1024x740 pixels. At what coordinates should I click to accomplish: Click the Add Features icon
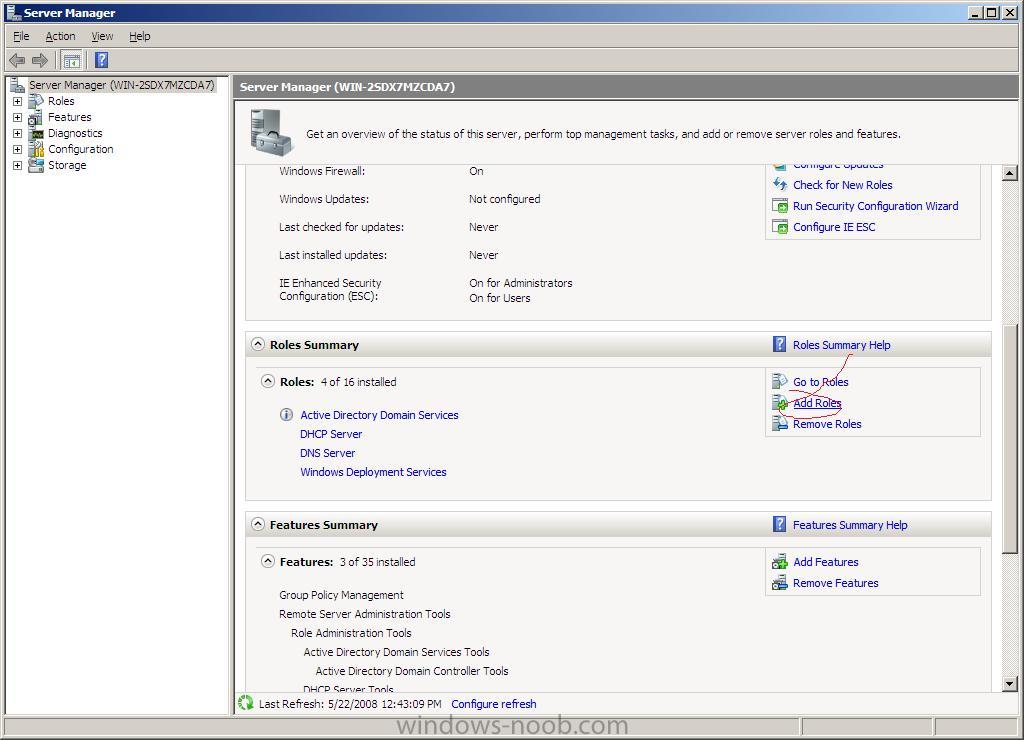click(780, 562)
